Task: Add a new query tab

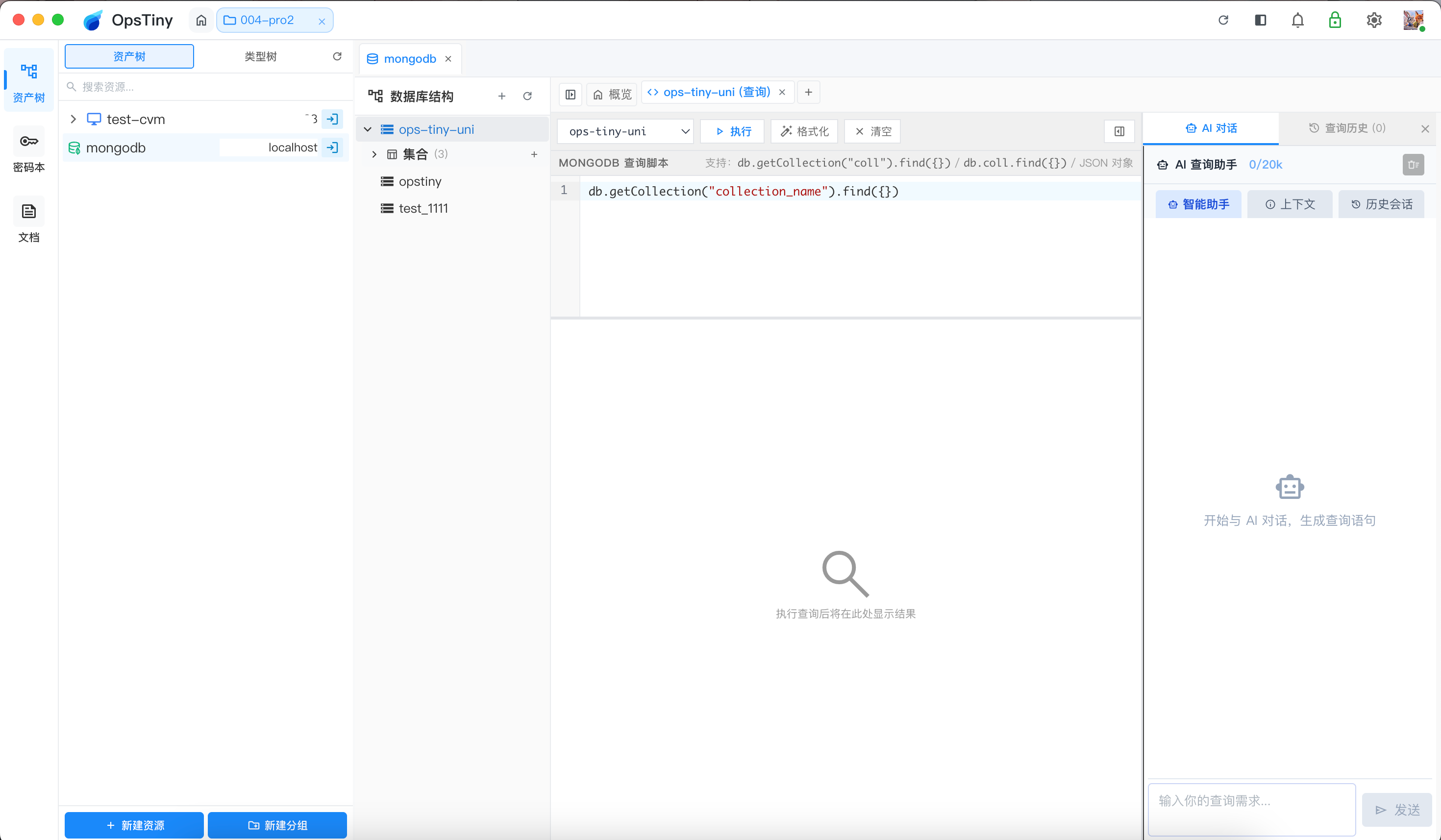Action: [809, 92]
